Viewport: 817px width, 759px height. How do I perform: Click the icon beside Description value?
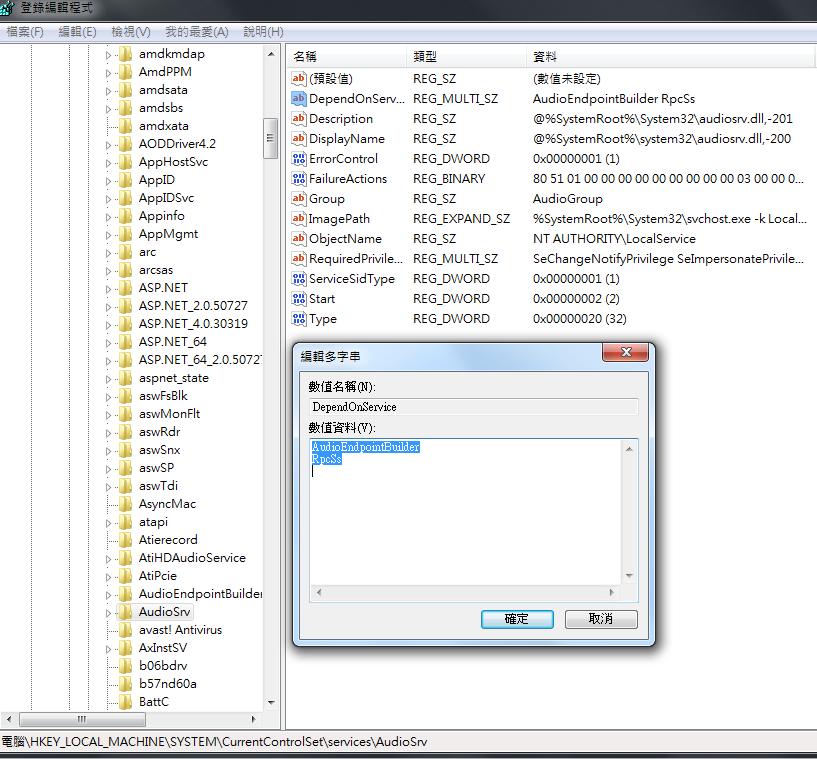[299, 119]
